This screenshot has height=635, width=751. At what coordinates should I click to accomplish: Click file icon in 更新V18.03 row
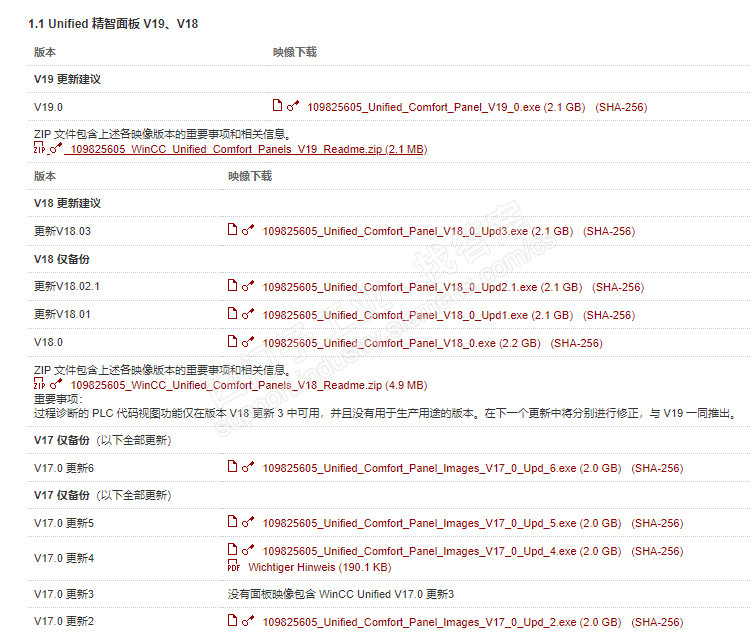(232, 229)
